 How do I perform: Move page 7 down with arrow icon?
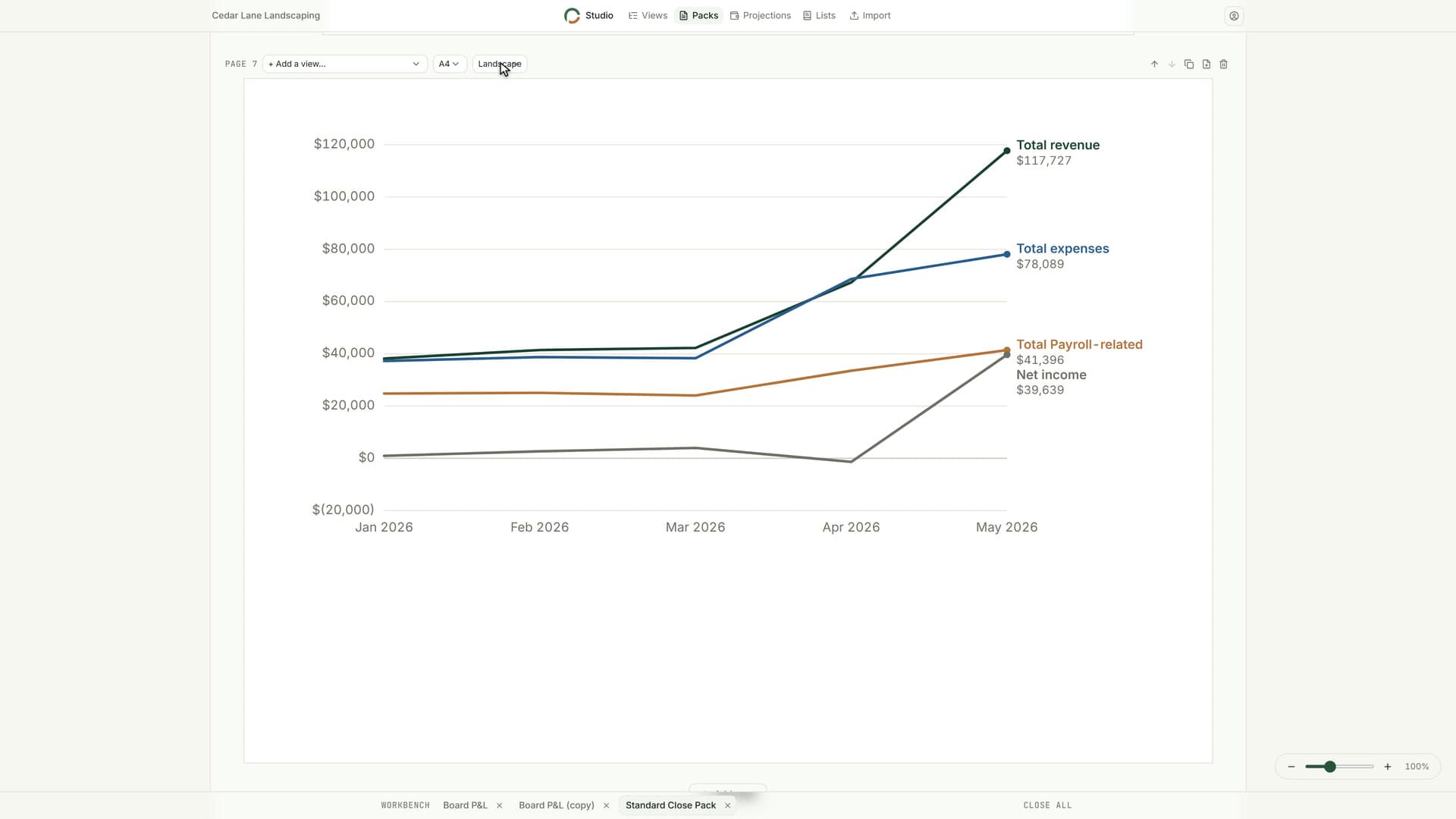1172,64
